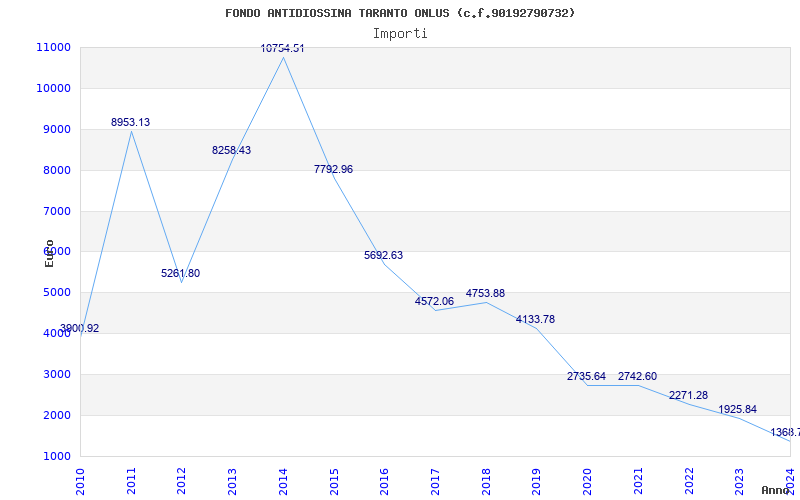This screenshot has width=800, height=500.
Task: Click the x-axis year 2019
Action: 536,482
